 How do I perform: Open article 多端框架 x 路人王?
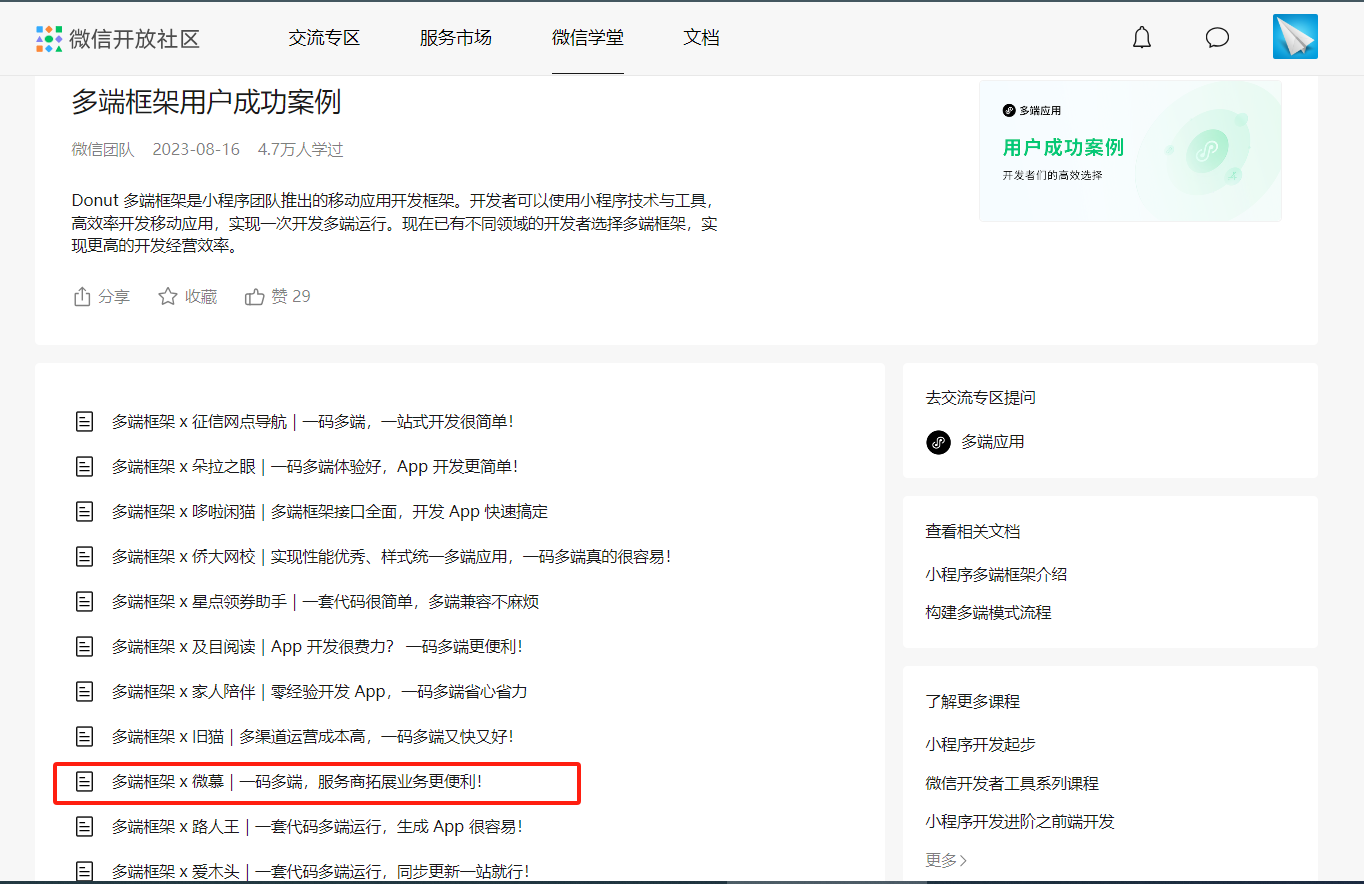tap(317, 827)
